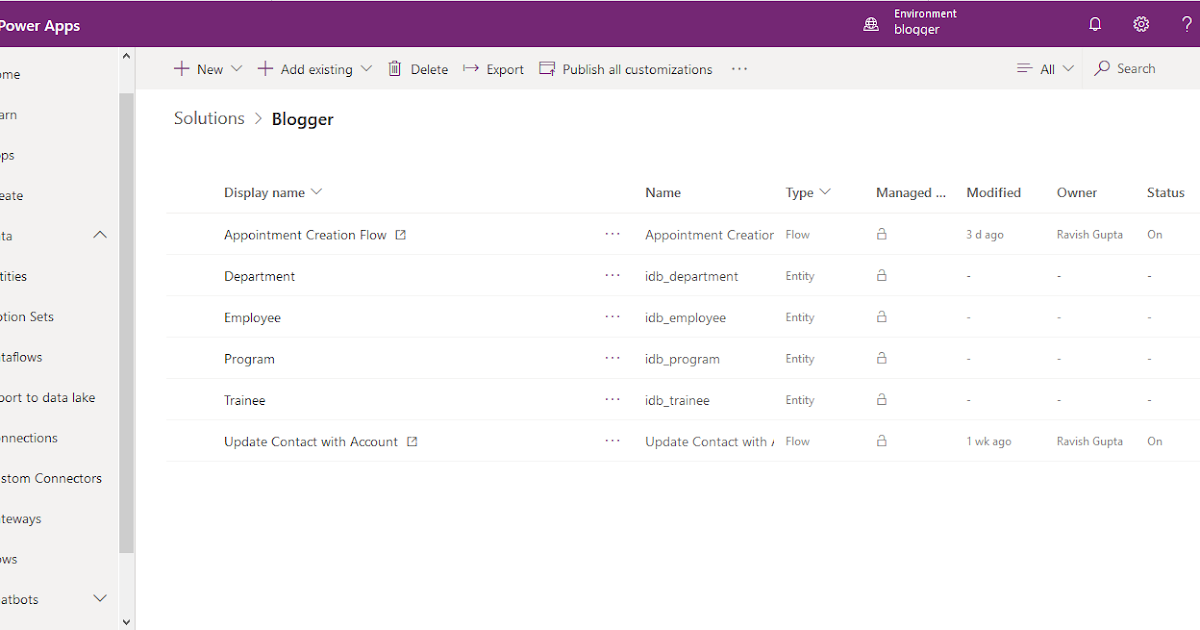The height and width of the screenshot is (630, 1200).
Task: Click the more commands ellipsis in the toolbar
Action: [x=739, y=68]
